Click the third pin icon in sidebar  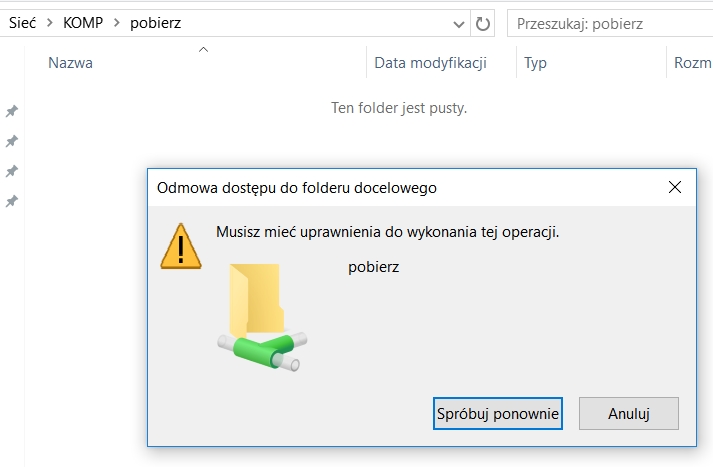12,171
